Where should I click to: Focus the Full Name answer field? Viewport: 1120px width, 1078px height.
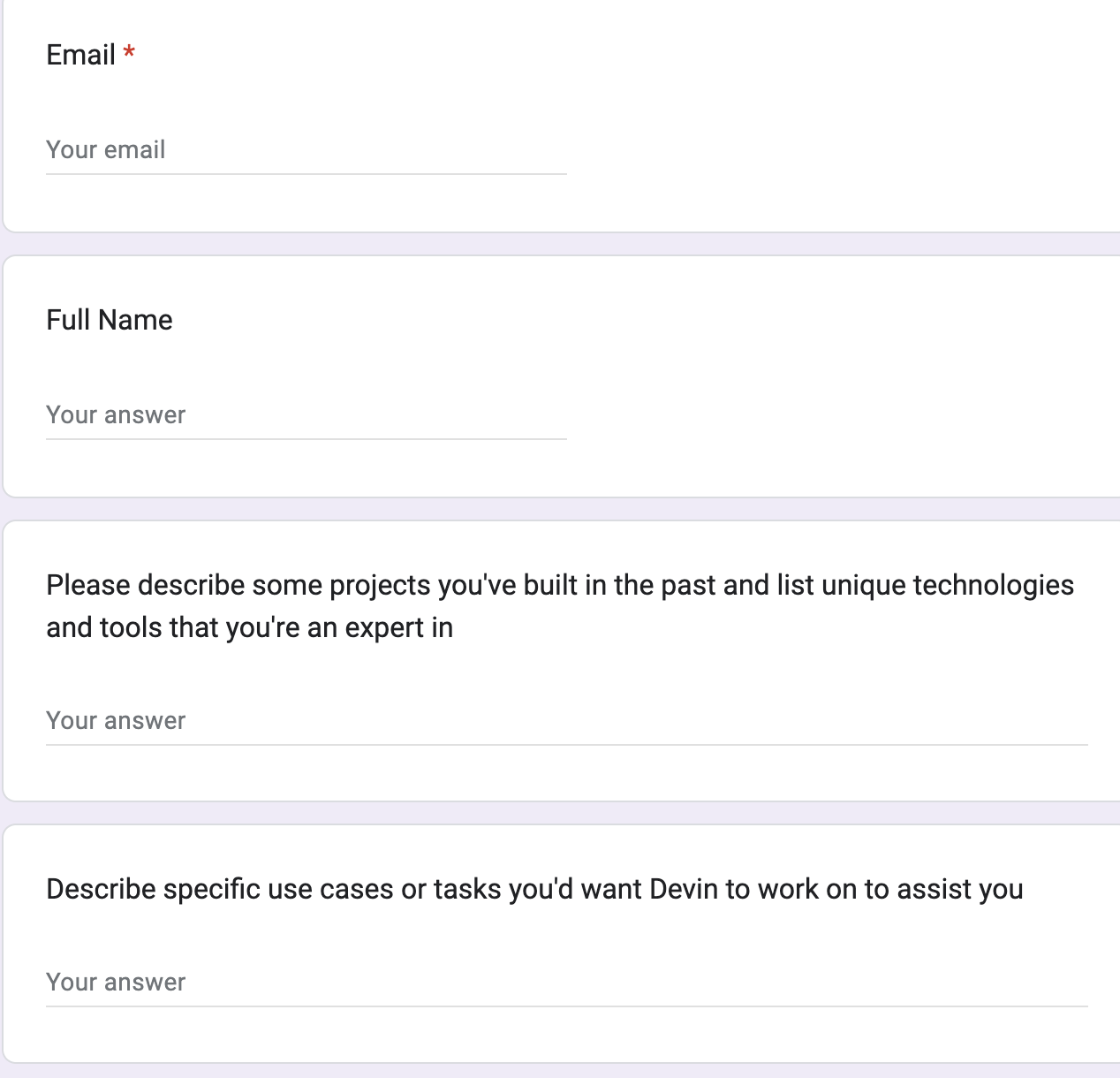click(x=306, y=415)
